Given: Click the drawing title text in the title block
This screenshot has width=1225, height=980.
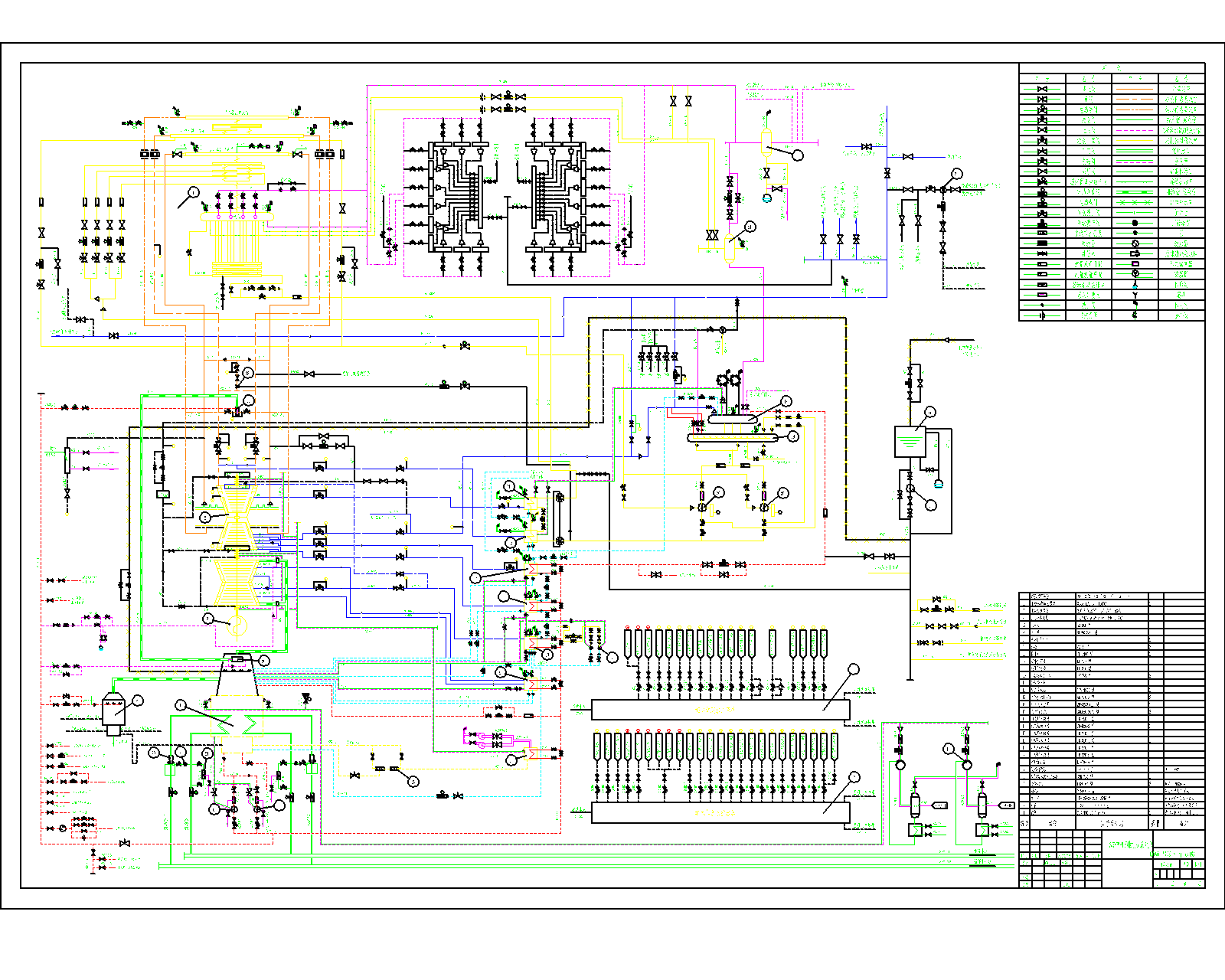Looking at the screenshot, I should point(1131,845).
